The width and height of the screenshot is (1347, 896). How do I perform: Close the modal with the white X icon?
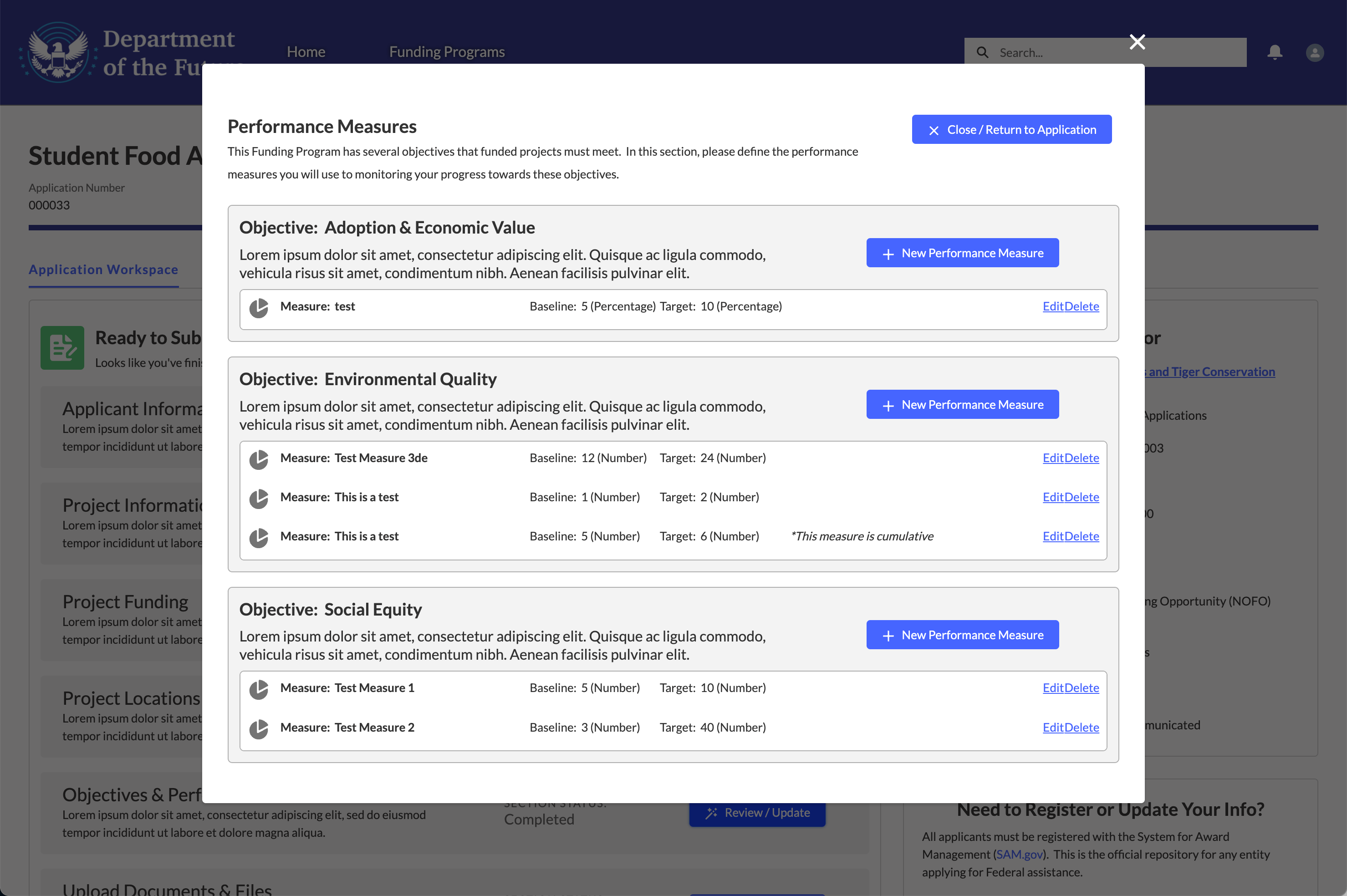click(x=1137, y=42)
